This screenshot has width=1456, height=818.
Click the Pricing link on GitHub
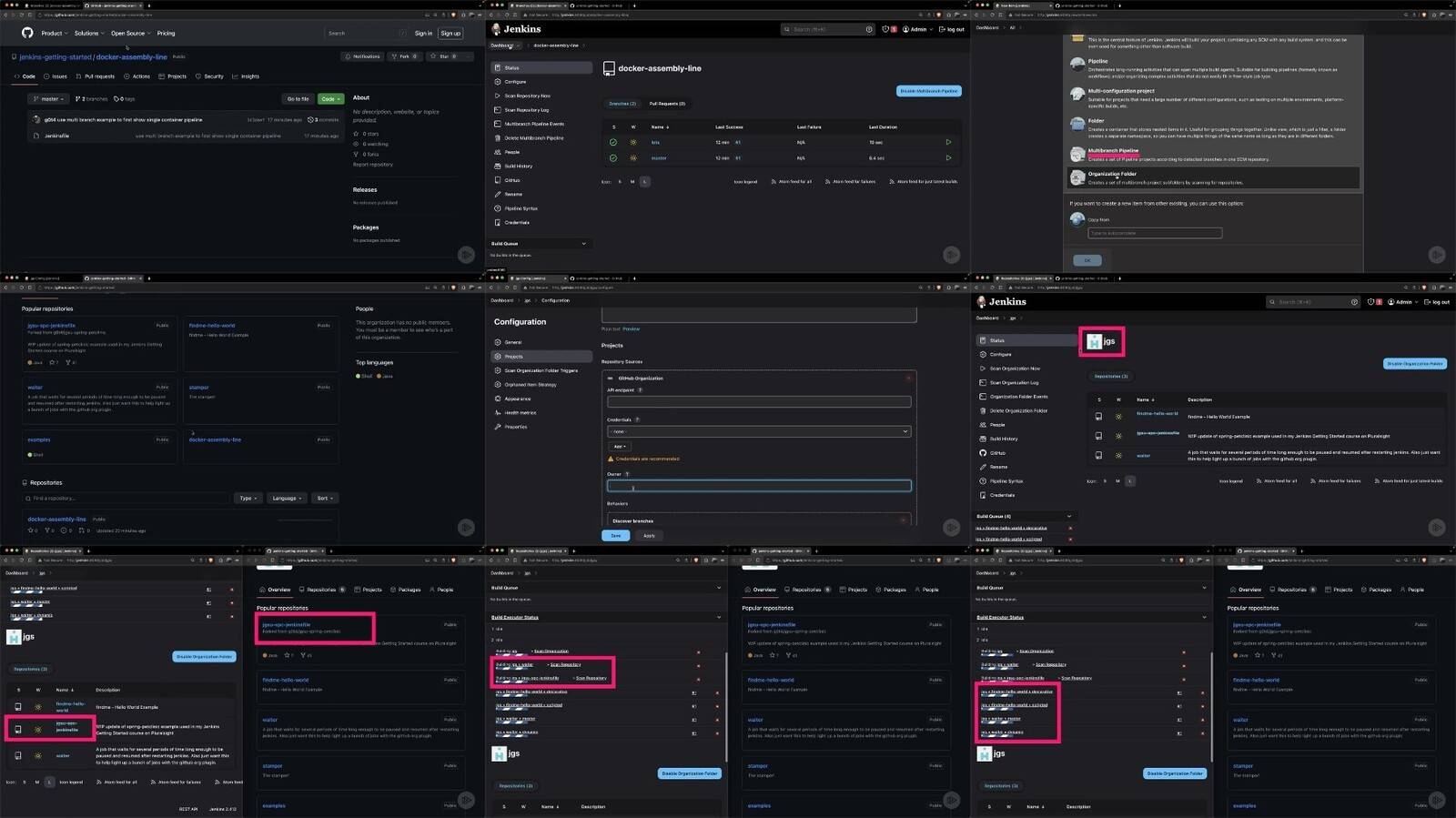click(x=166, y=34)
